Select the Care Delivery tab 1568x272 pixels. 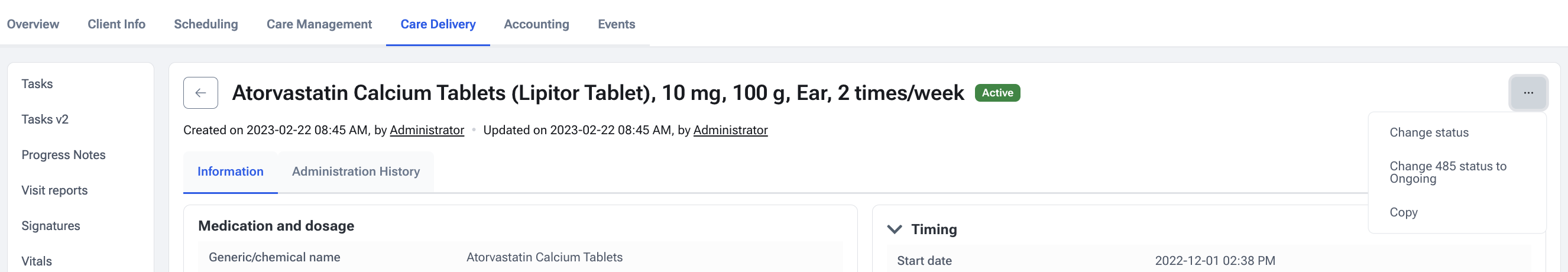coord(438,24)
